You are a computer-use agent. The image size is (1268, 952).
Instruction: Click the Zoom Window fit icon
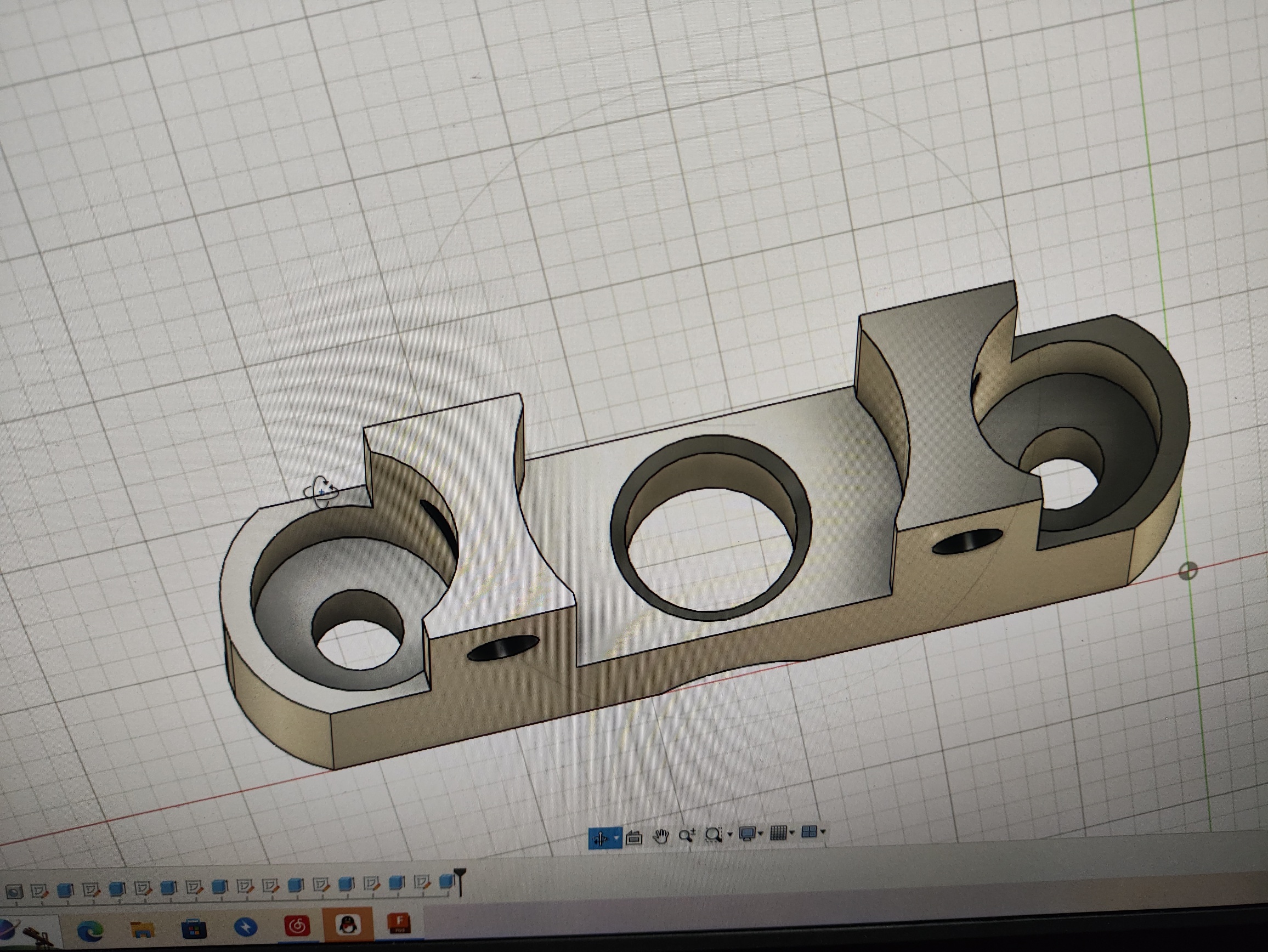713,835
